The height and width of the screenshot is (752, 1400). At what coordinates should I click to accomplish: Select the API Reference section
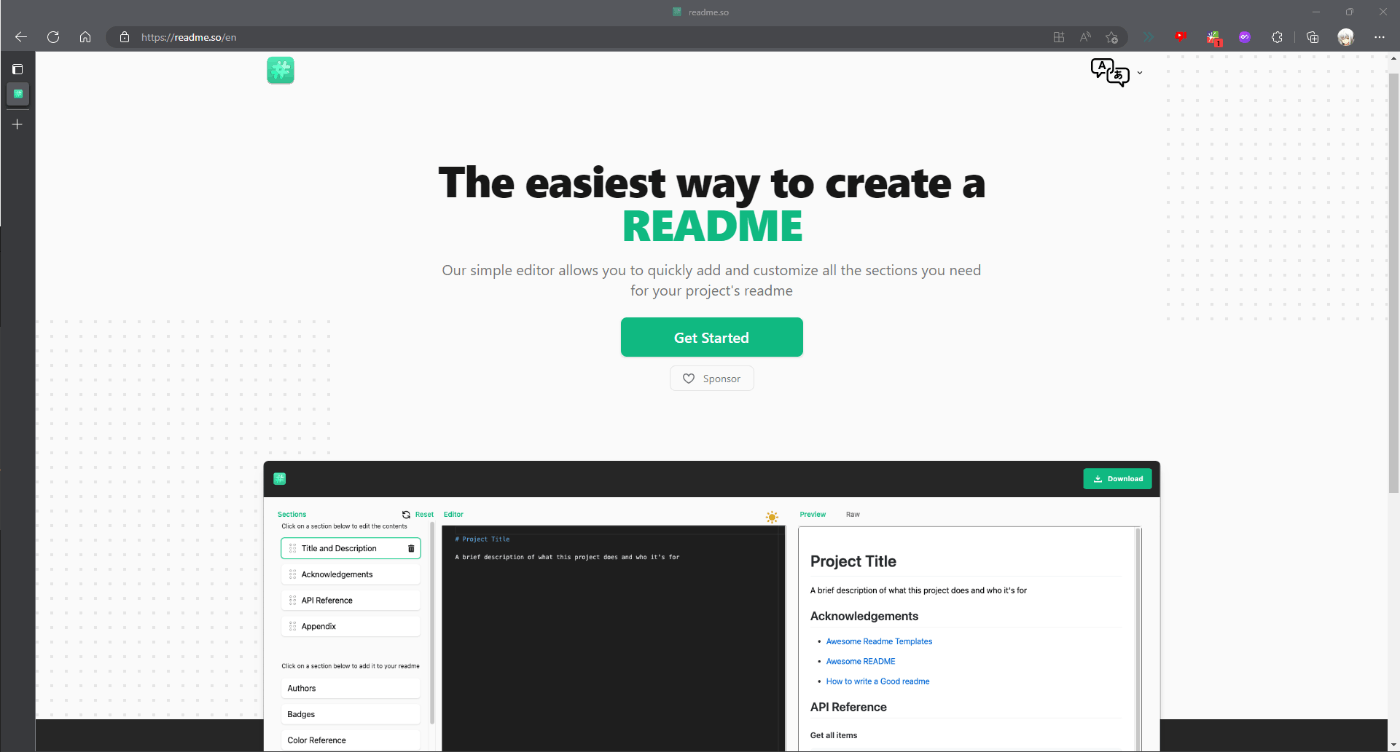[x=351, y=600]
